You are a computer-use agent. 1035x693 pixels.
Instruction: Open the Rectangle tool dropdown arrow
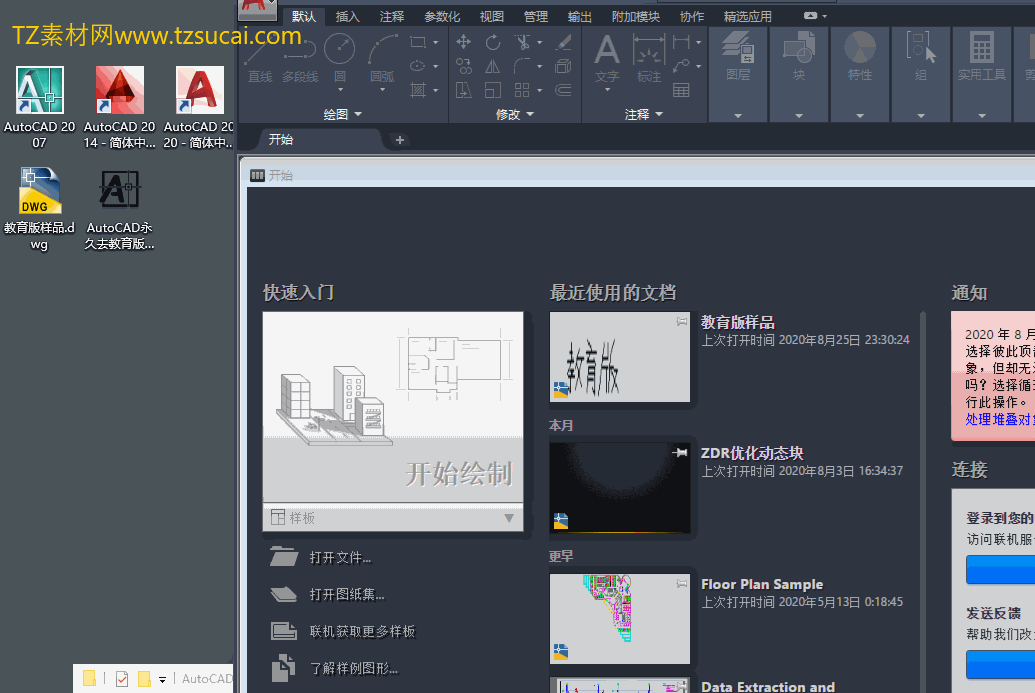tap(436, 42)
